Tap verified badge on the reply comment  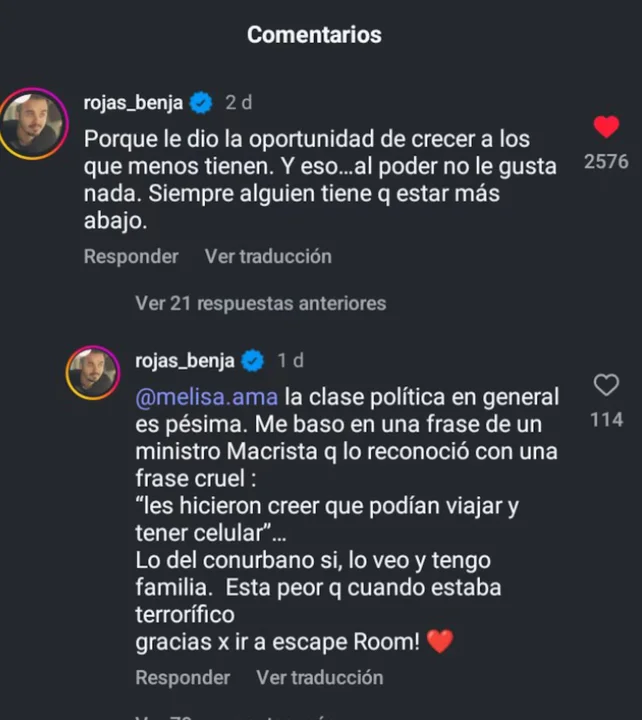[253, 360]
